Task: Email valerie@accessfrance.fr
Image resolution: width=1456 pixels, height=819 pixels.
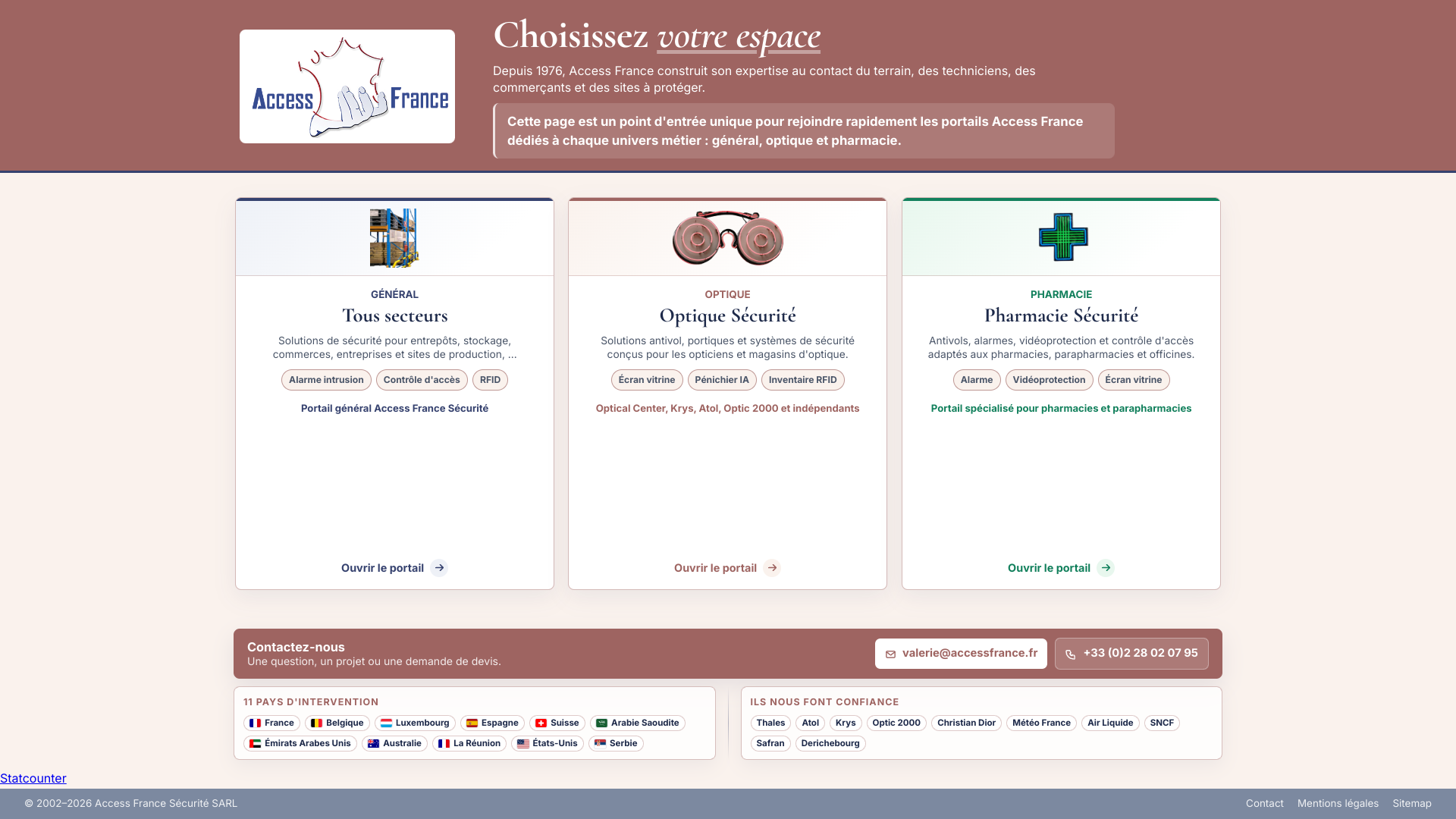Action: 961,654
